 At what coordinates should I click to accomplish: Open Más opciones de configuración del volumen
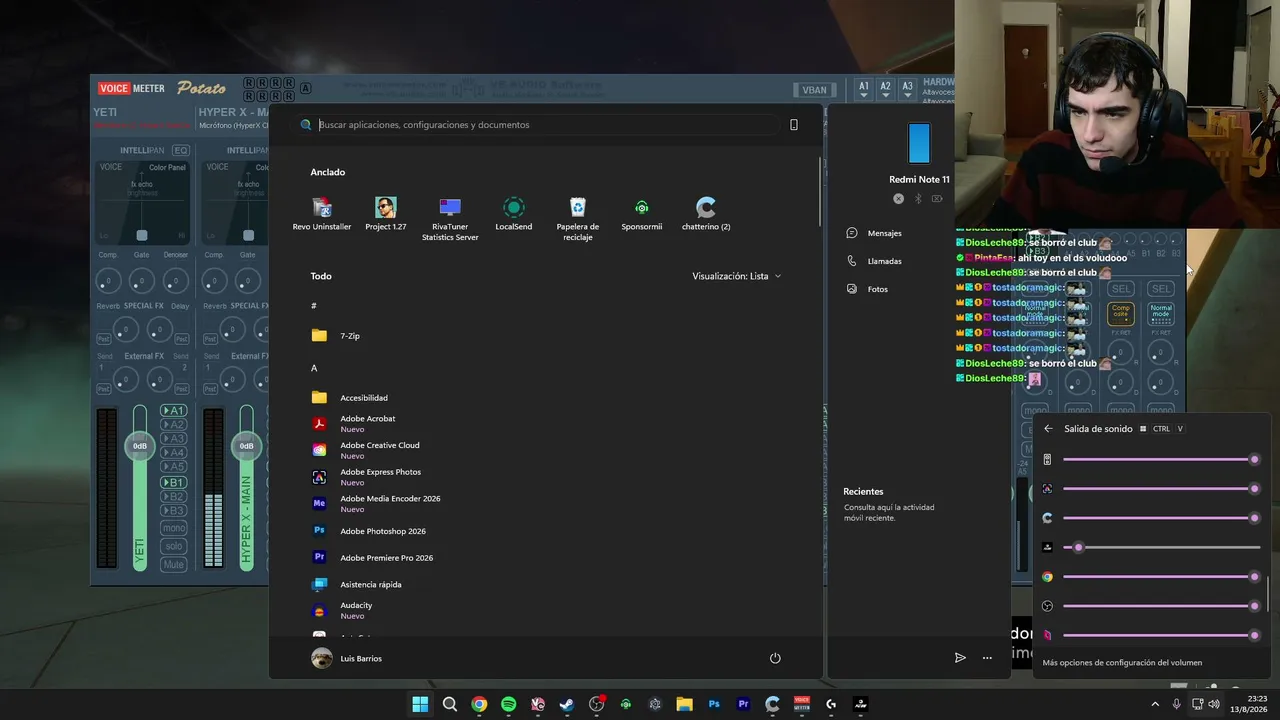click(x=1122, y=662)
